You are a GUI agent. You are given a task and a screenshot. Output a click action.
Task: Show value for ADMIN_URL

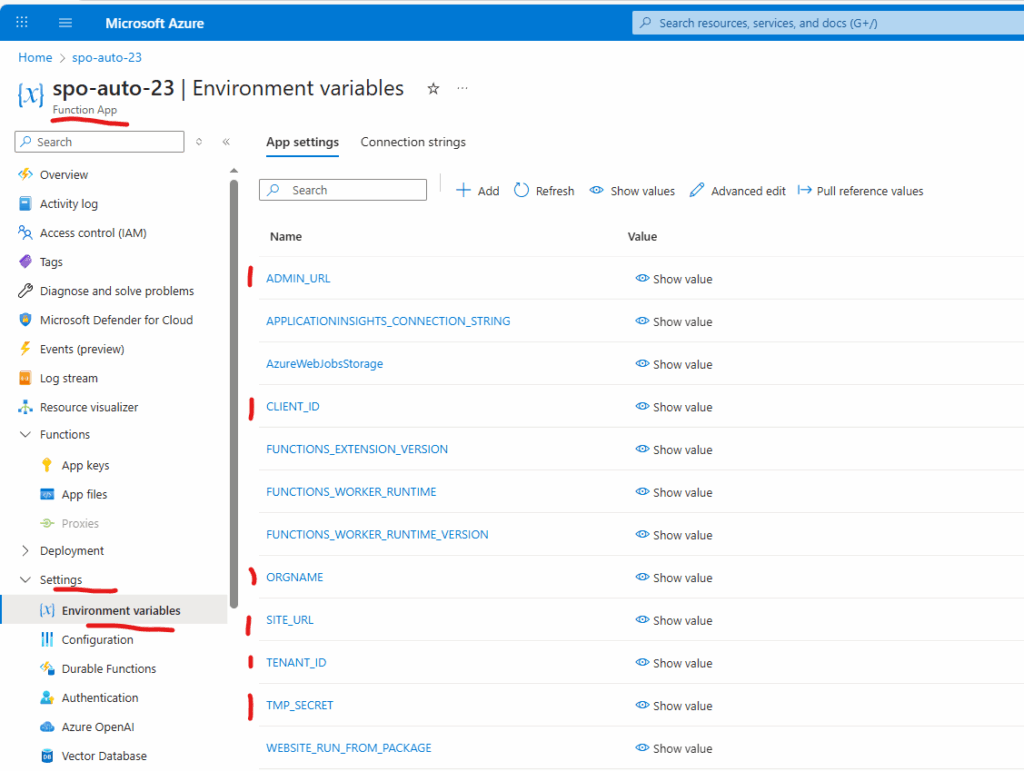click(674, 279)
